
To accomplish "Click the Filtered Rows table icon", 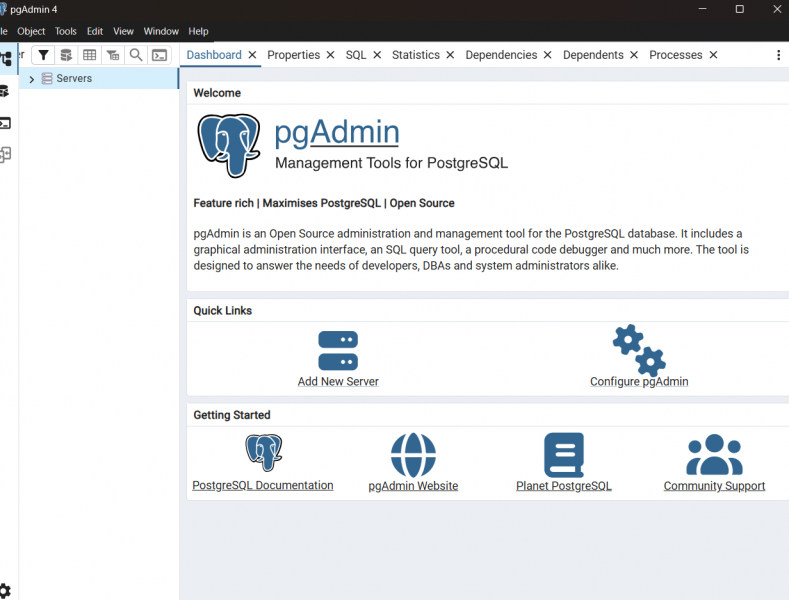I will pos(113,55).
